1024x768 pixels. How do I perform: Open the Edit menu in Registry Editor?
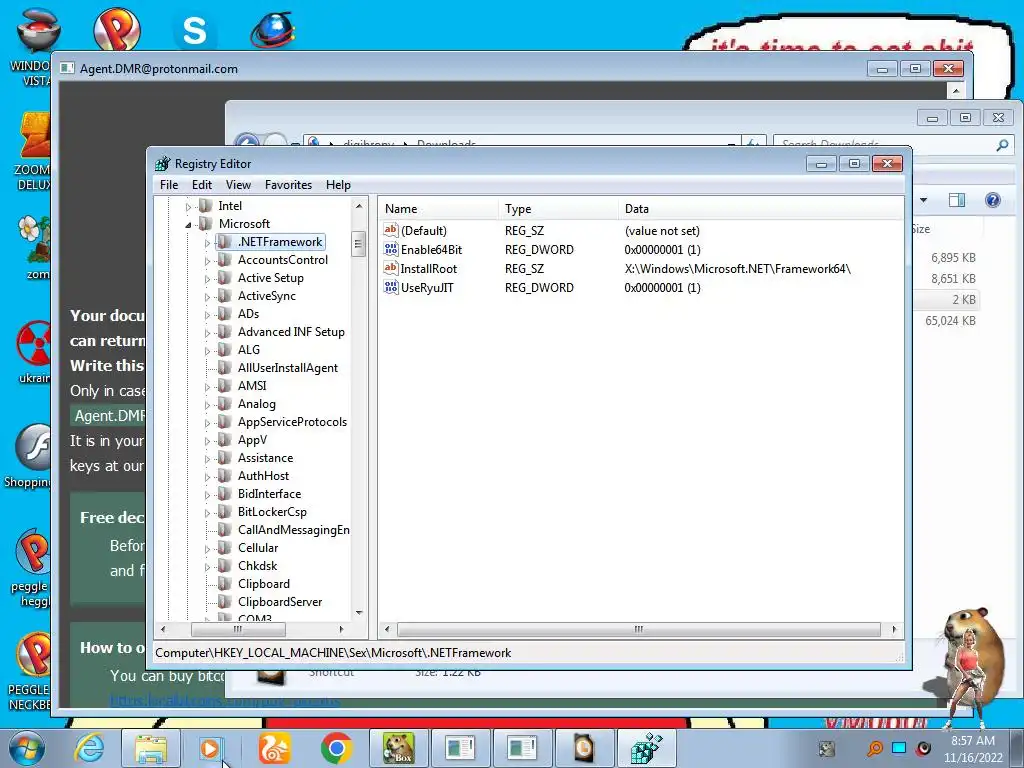point(201,185)
